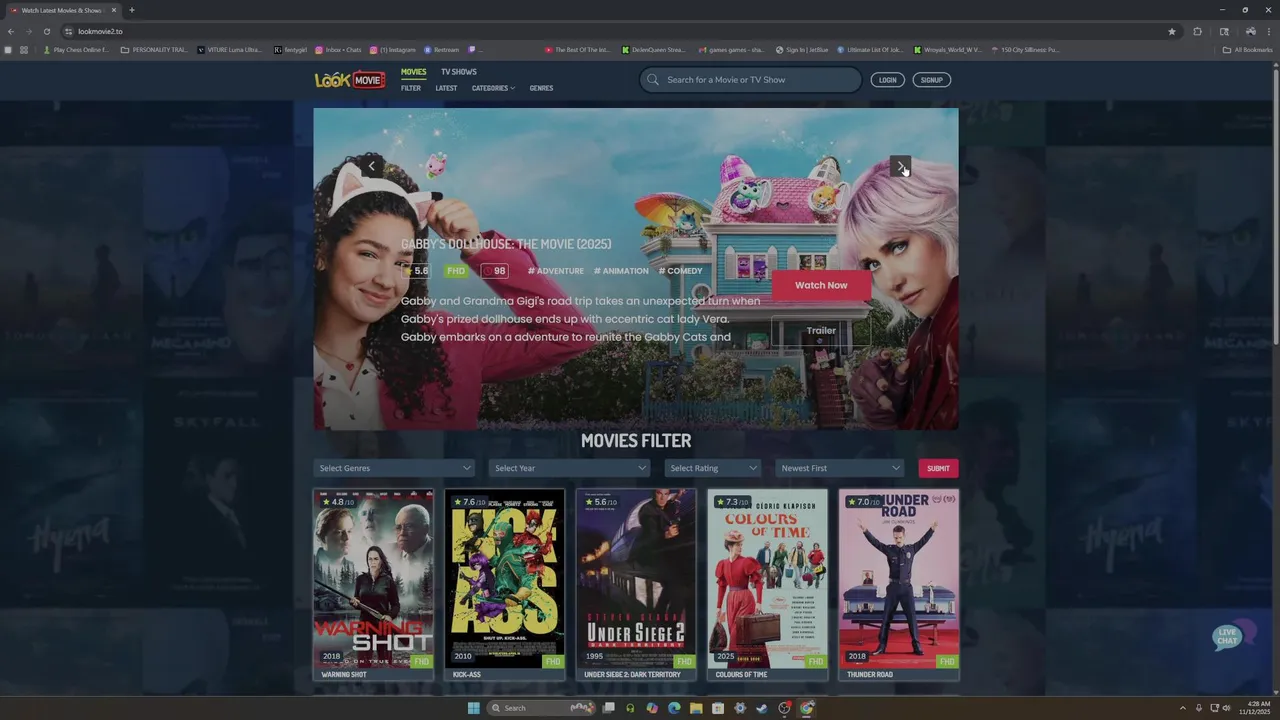Open Chrome profile avatar
The height and width of the screenshot is (720, 1280).
(1250, 31)
